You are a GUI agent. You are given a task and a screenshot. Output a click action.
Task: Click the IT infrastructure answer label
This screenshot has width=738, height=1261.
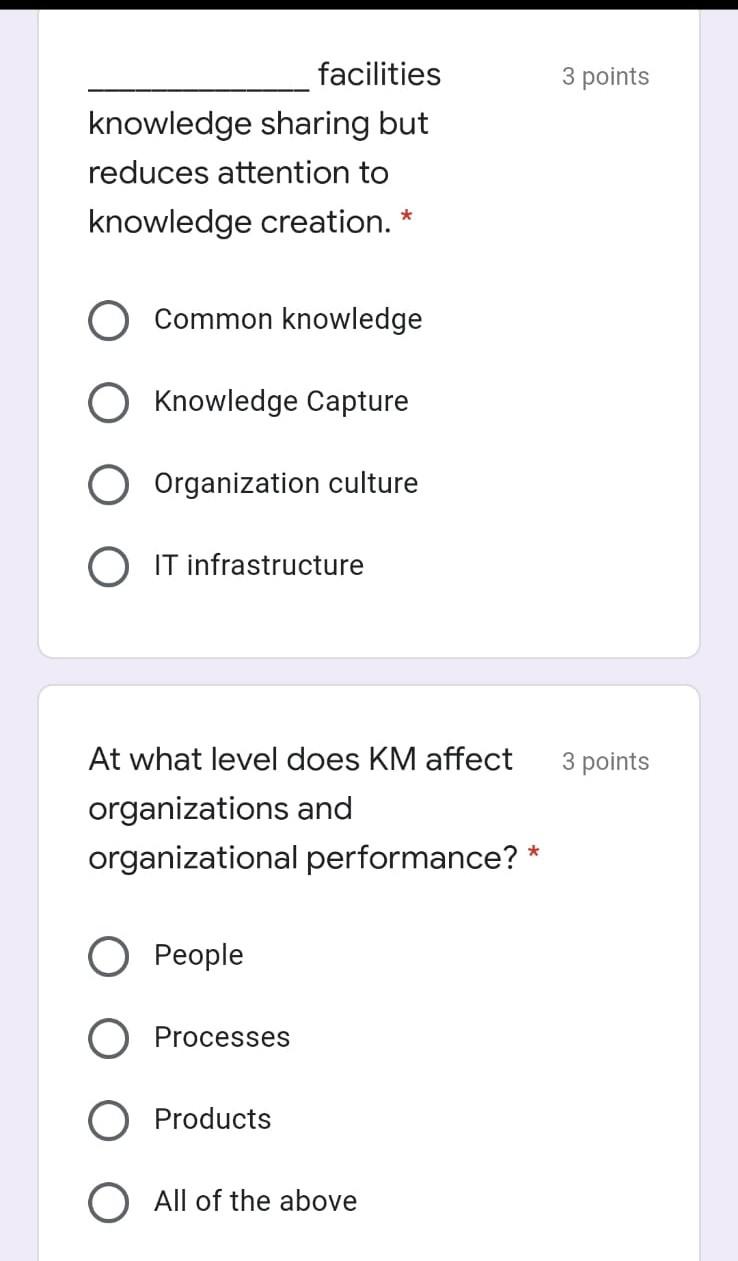pos(258,565)
